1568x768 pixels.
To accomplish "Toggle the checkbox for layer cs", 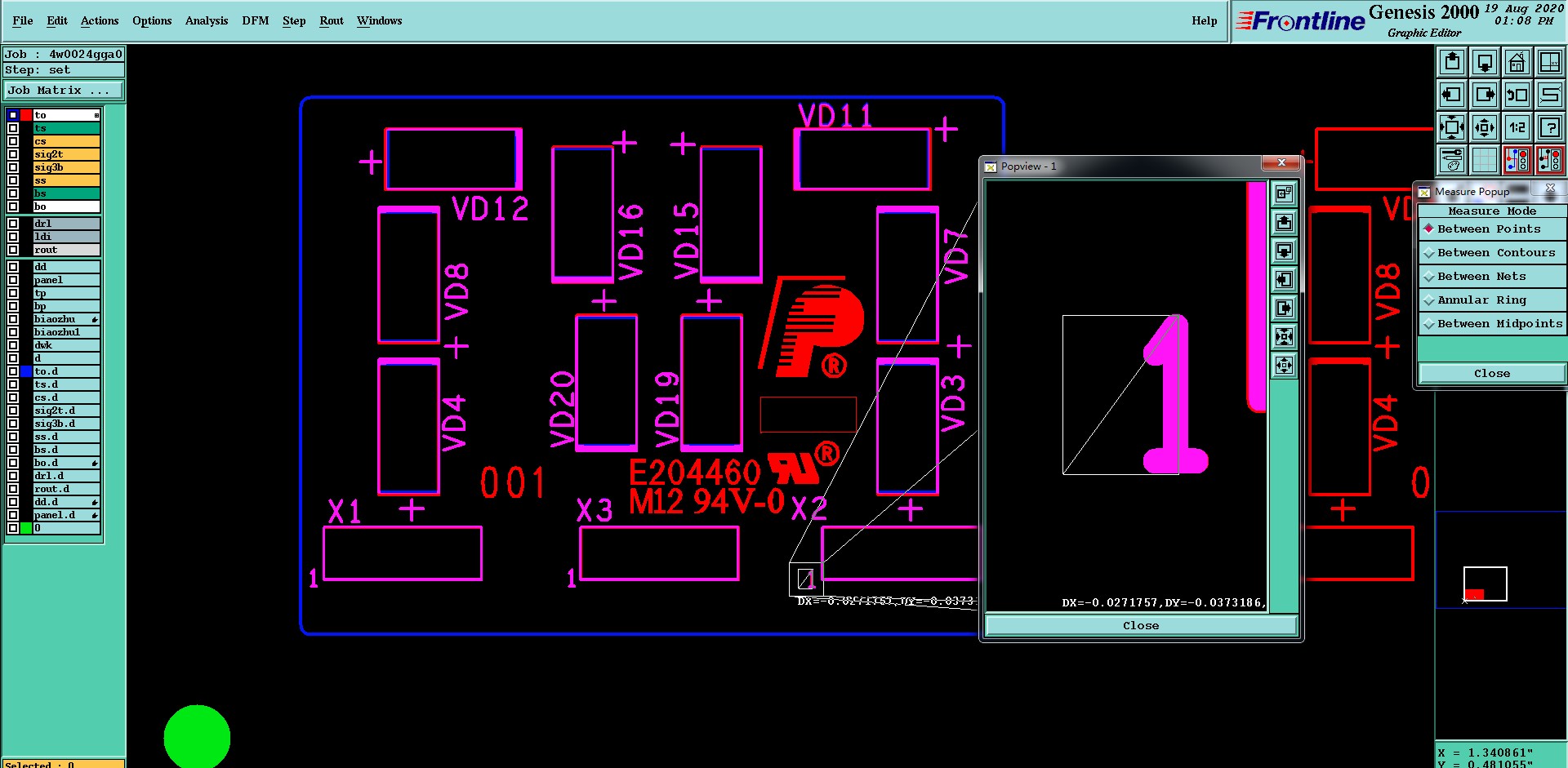I will point(13,141).
